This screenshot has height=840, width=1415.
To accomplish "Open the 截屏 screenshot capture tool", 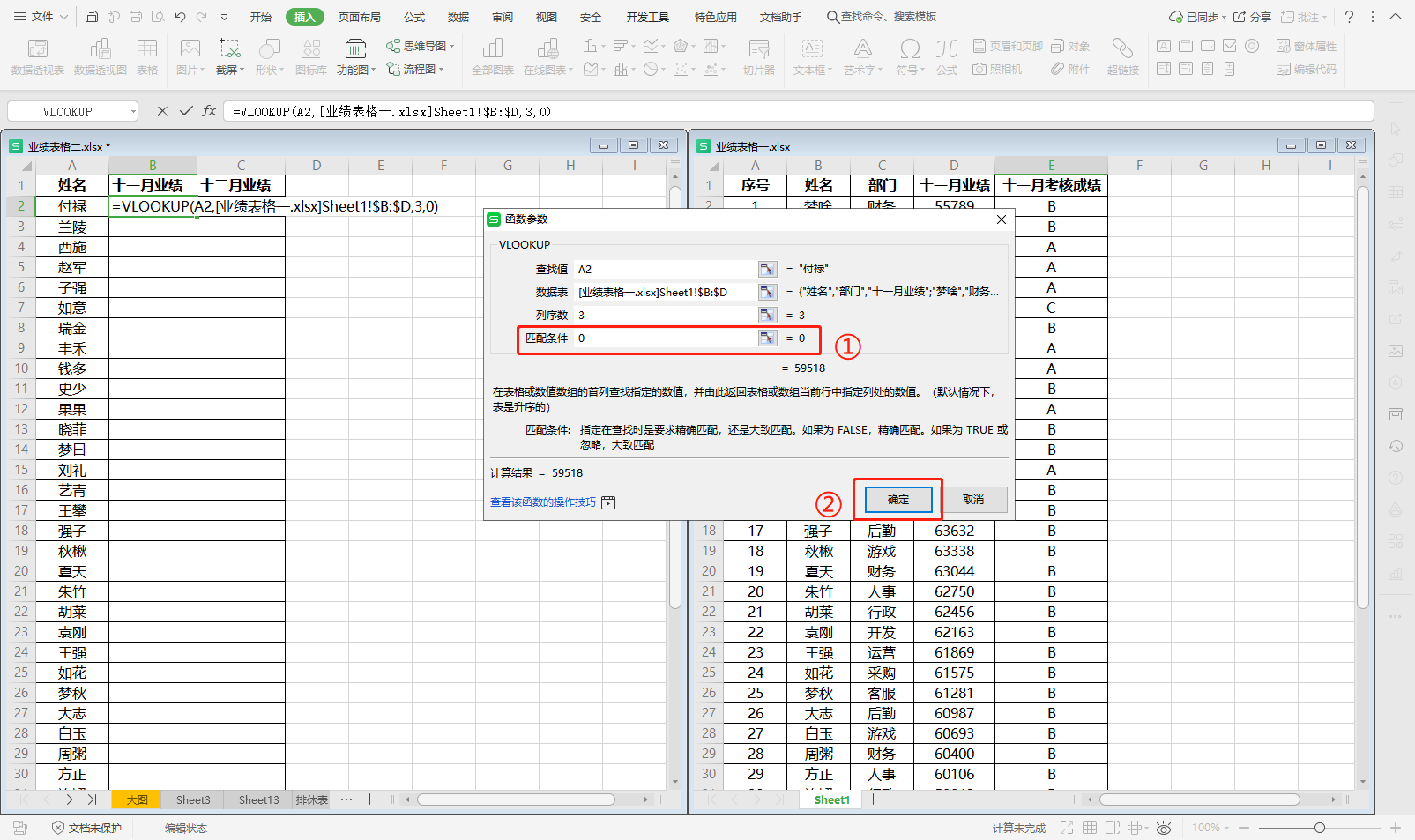I will pyautogui.click(x=227, y=56).
